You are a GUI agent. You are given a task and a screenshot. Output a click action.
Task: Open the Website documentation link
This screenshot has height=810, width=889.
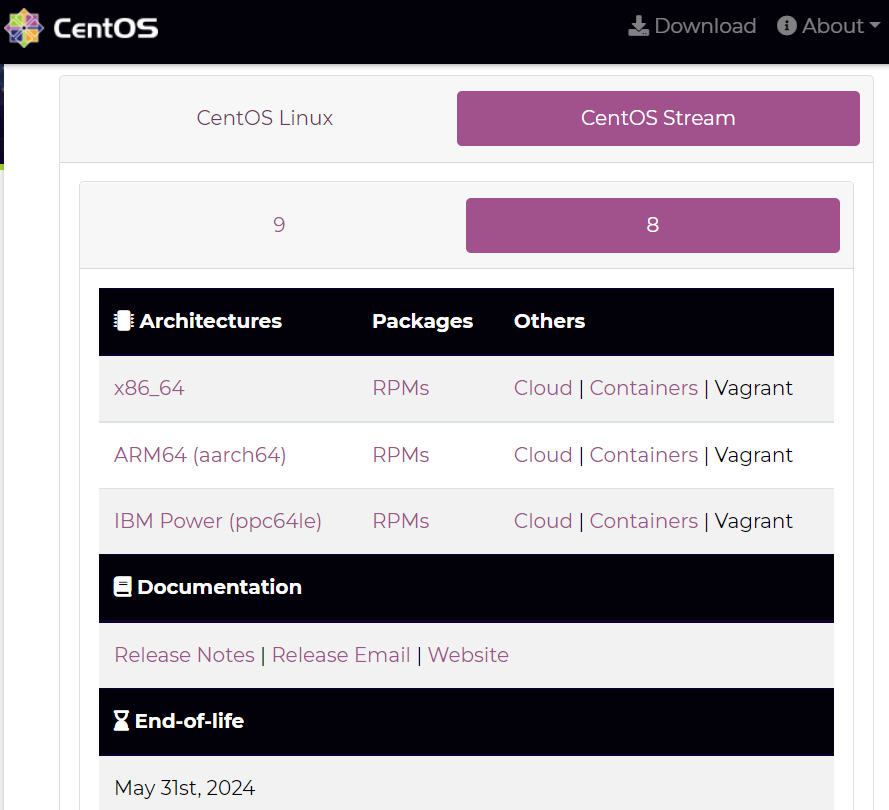click(x=468, y=655)
